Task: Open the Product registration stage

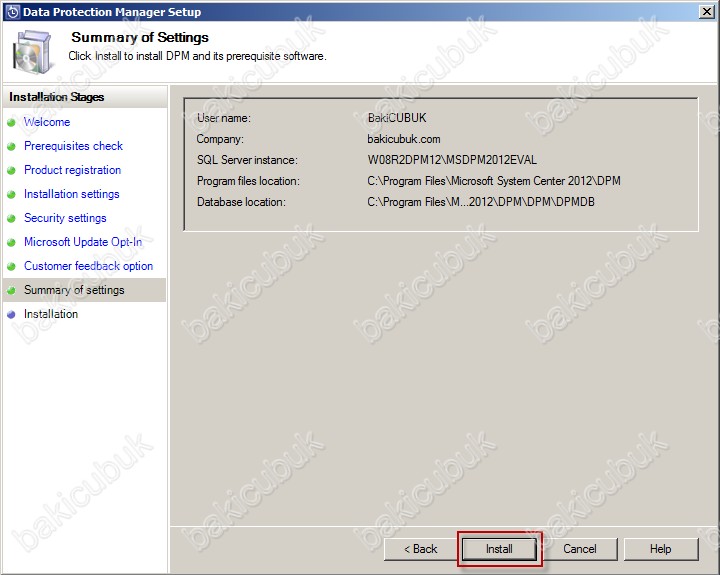Action: point(73,170)
